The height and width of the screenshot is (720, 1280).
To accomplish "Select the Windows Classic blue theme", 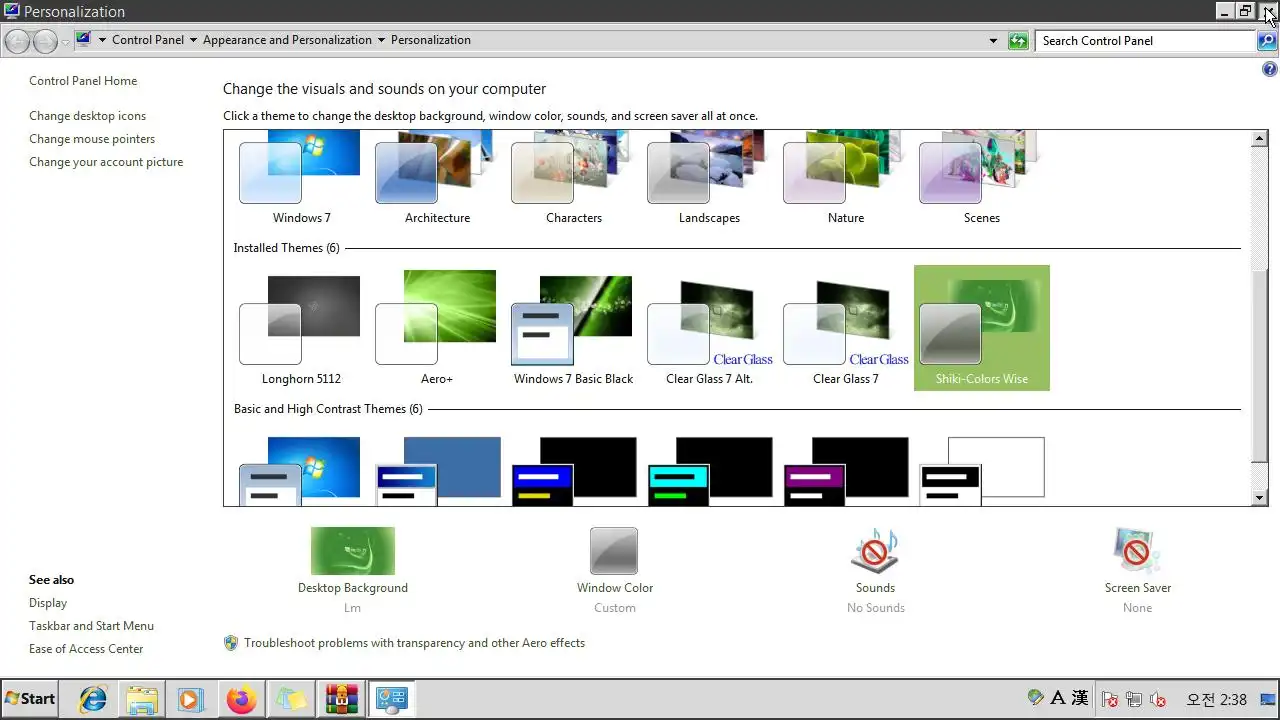I will tap(437, 471).
